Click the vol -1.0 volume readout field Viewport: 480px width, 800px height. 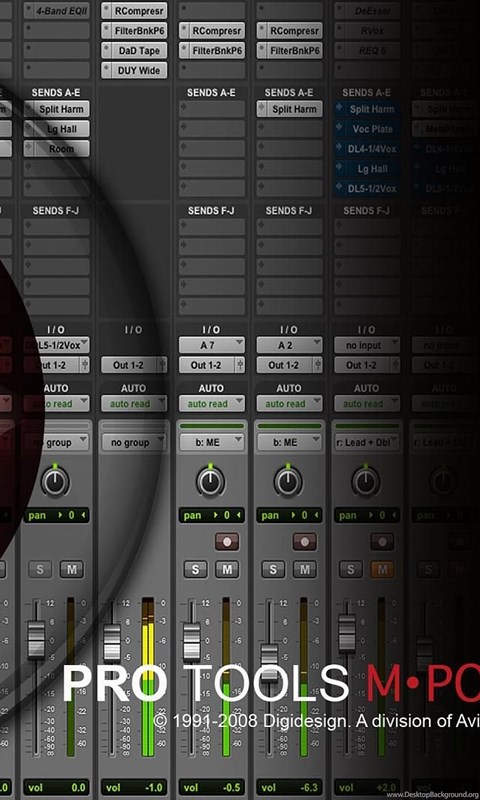click(x=134, y=787)
